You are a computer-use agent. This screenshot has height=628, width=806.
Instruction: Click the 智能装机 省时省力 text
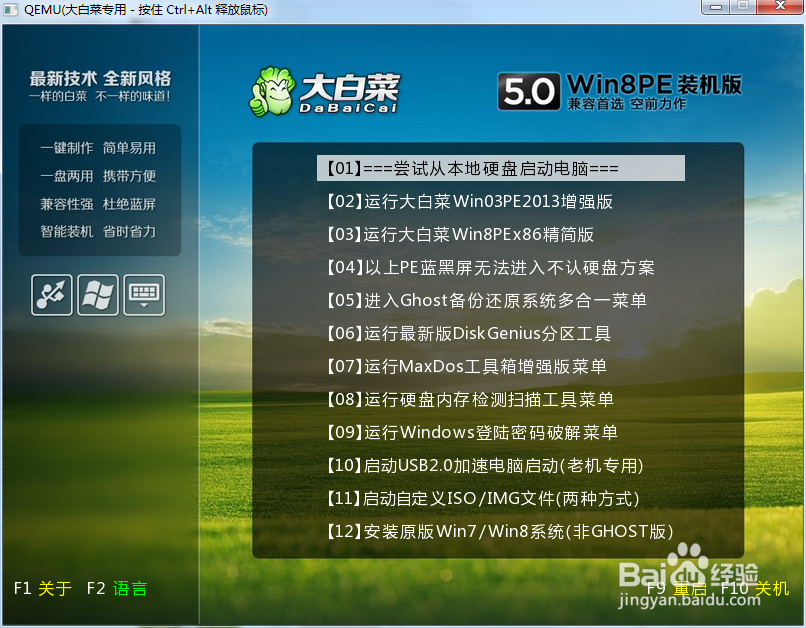[x=98, y=232]
